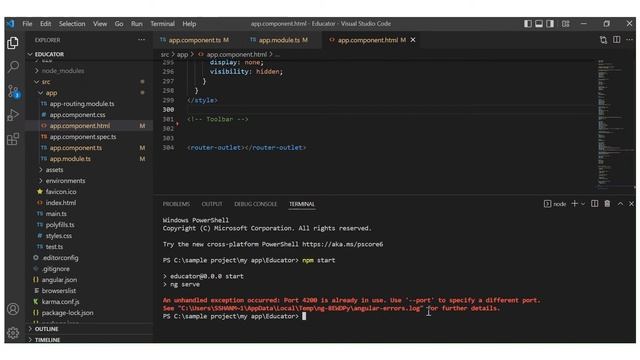Open styles.css in the explorer

point(89,236)
